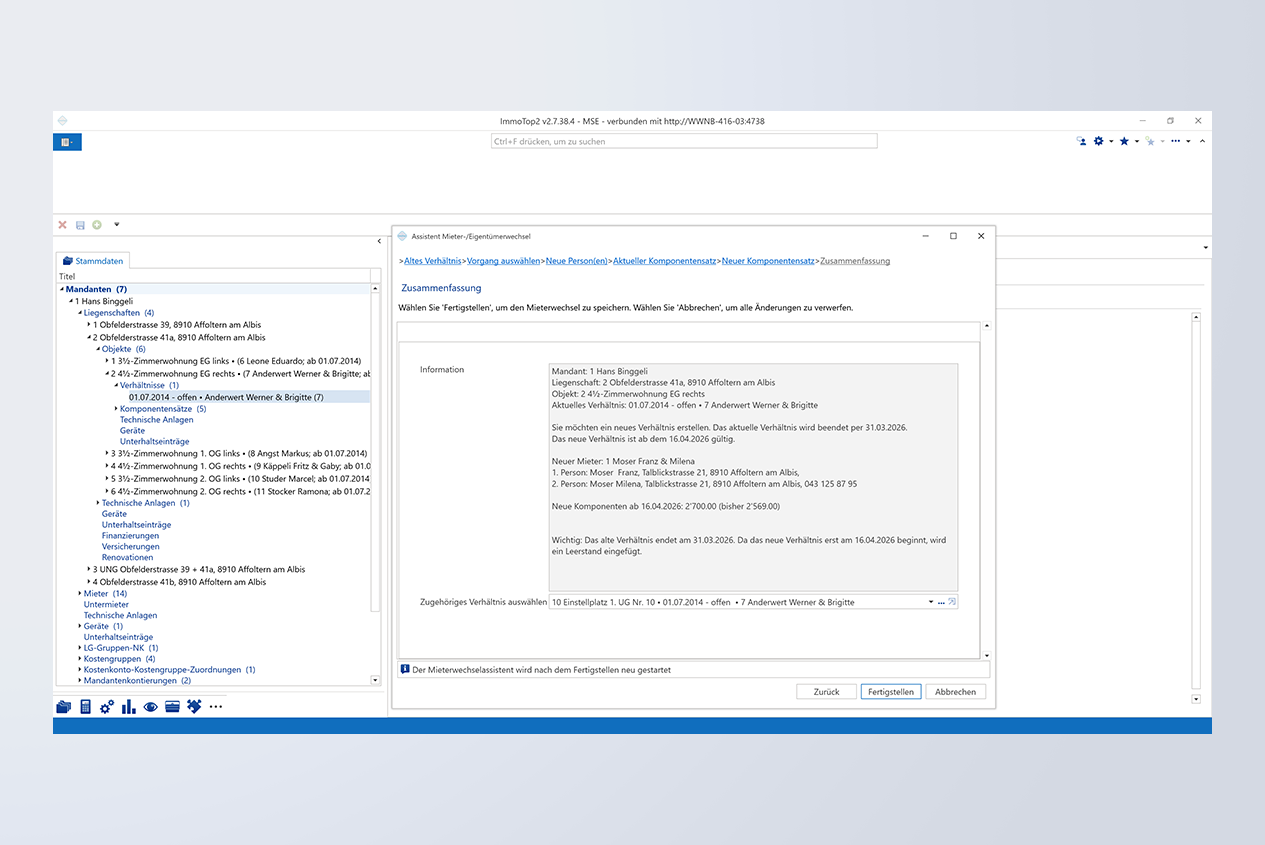The width and height of the screenshot is (1265, 845).
Task: Select the calculator icon in the bottom toolbar
Action: pyautogui.click(x=85, y=706)
